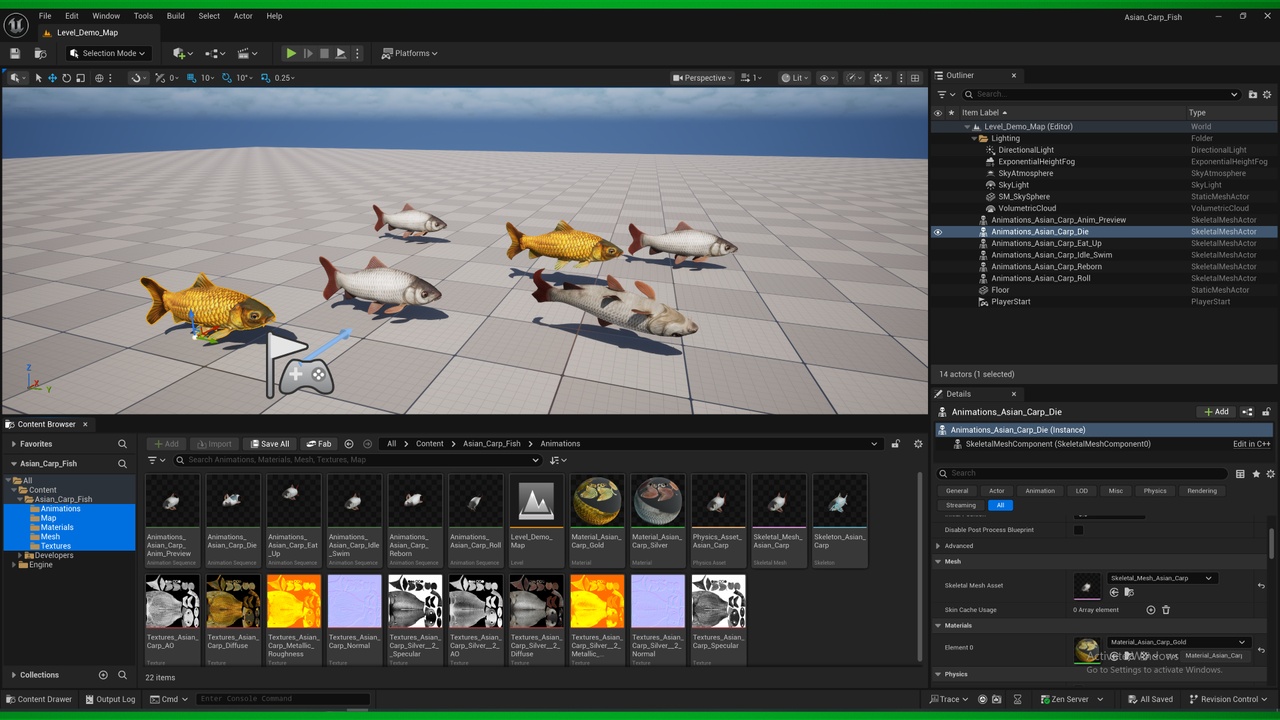Open the Output Log panel
The width and height of the screenshot is (1280, 720).
(110, 699)
